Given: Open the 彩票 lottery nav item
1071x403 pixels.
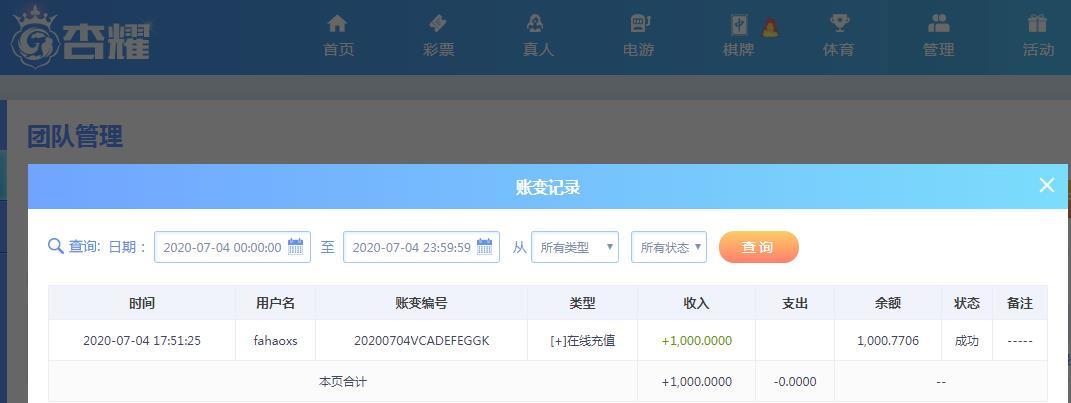Looking at the screenshot, I should pyautogui.click(x=438, y=36).
